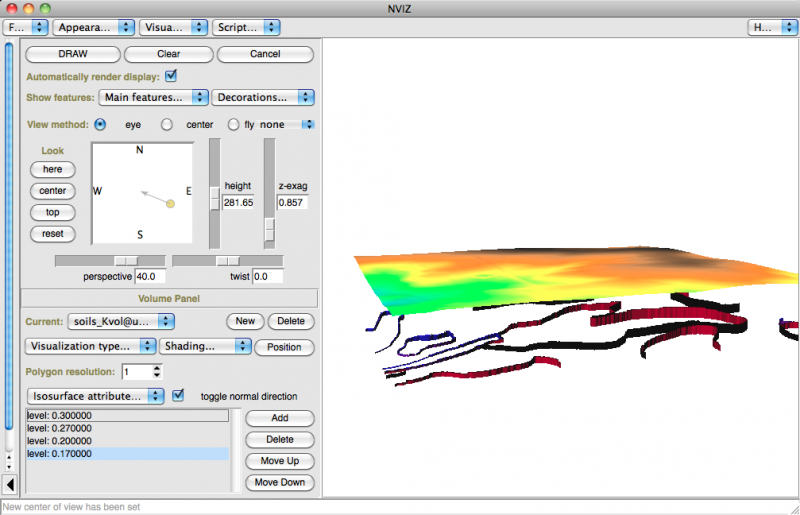The width and height of the screenshot is (800, 515).
Task: Click the height vertical slider handle
Action: point(214,200)
